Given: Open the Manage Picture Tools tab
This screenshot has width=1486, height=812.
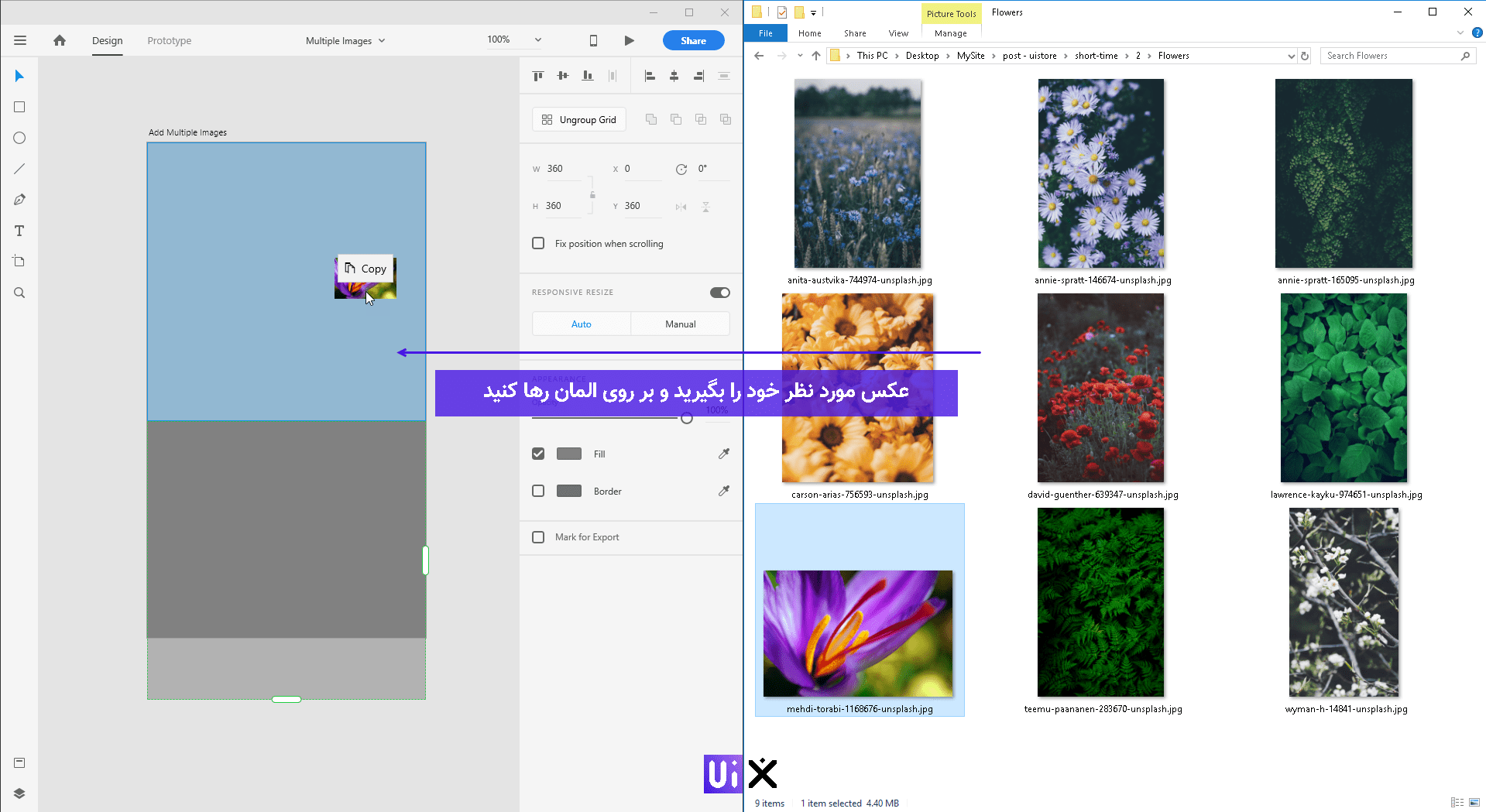Looking at the screenshot, I should pyautogui.click(x=951, y=33).
